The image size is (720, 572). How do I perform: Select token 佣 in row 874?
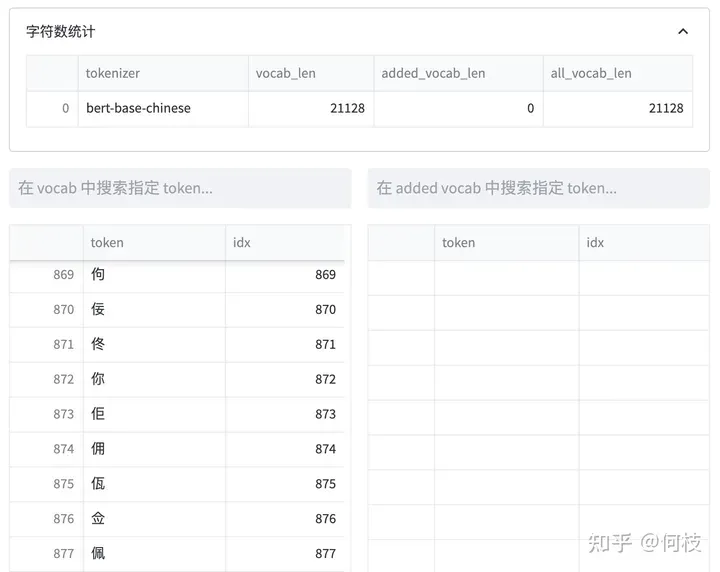pyautogui.click(x=154, y=449)
